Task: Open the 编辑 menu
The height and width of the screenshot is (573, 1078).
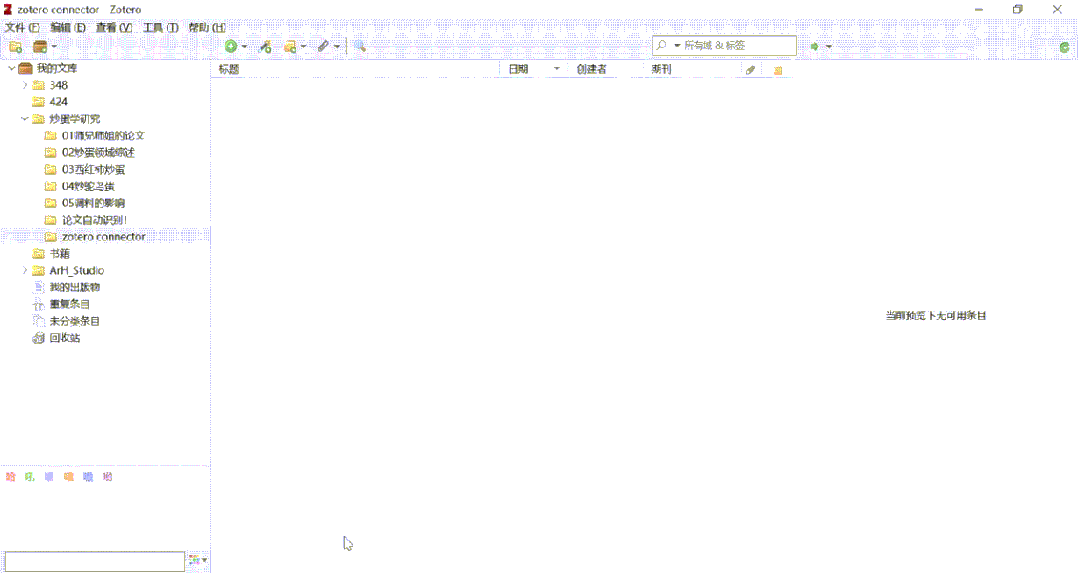Action: 67,28
